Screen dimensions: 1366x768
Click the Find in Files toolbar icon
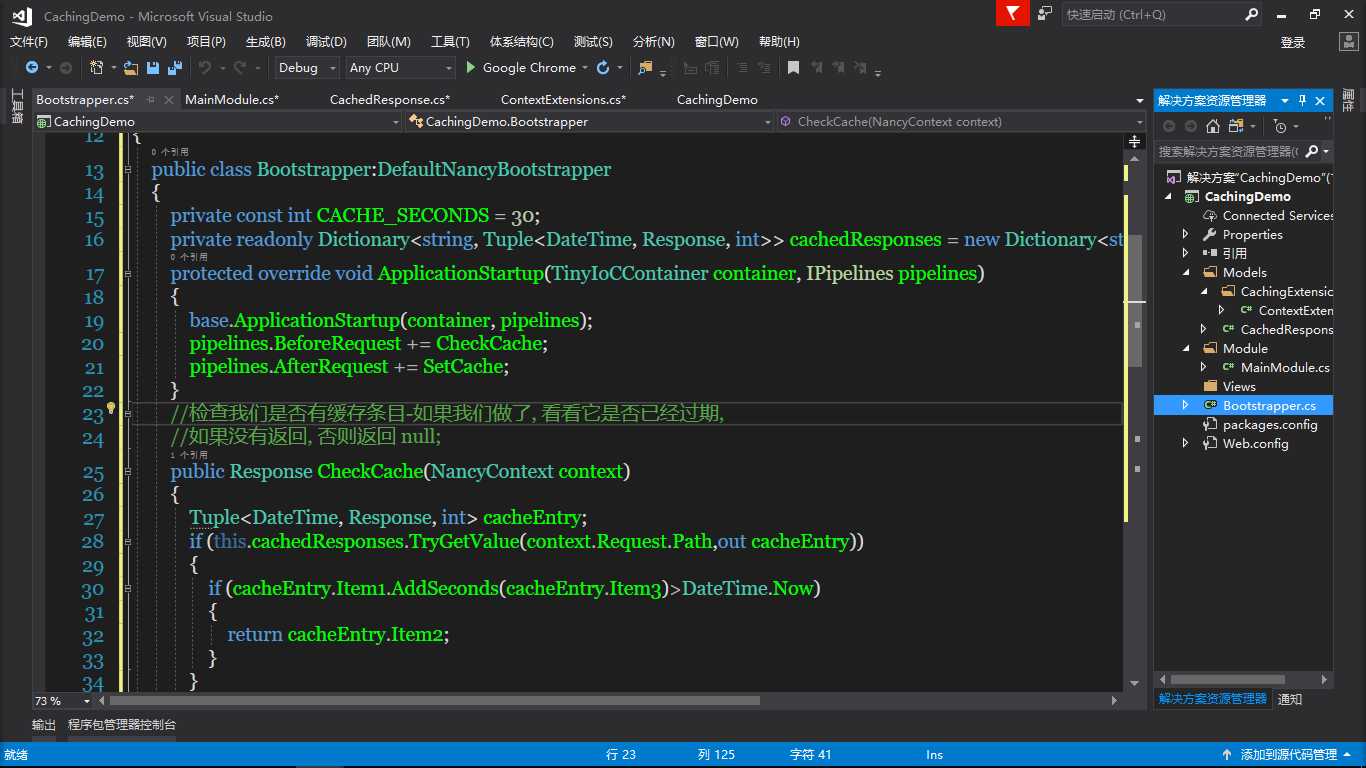645,68
